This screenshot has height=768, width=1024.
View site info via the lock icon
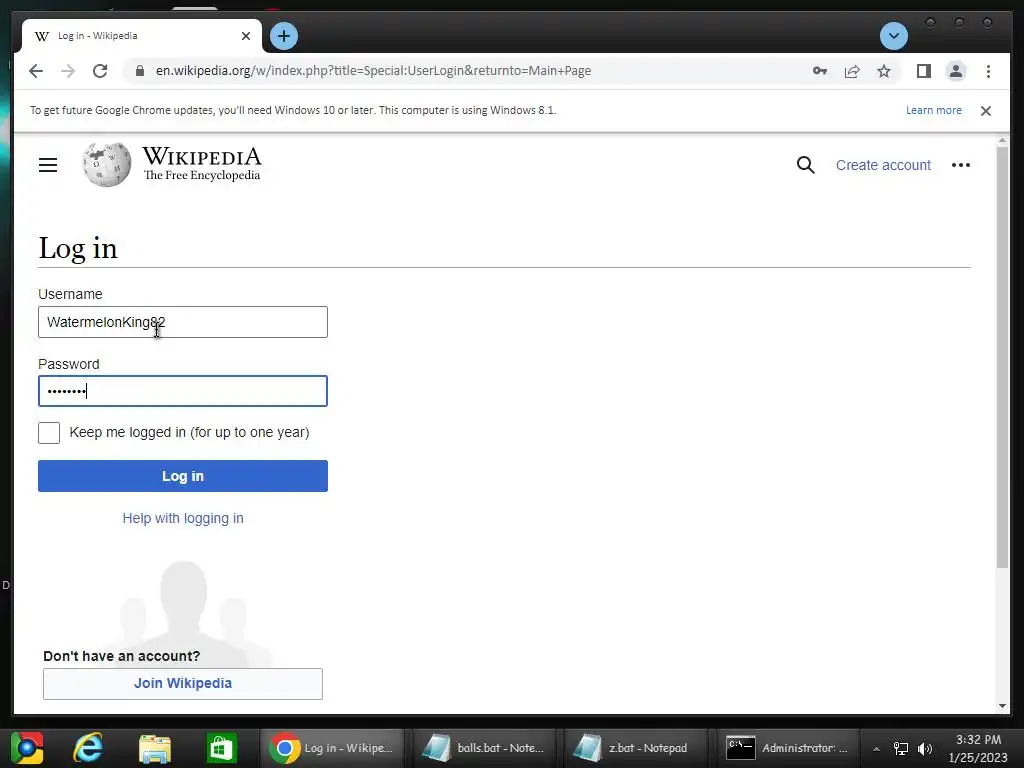pos(140,71)
